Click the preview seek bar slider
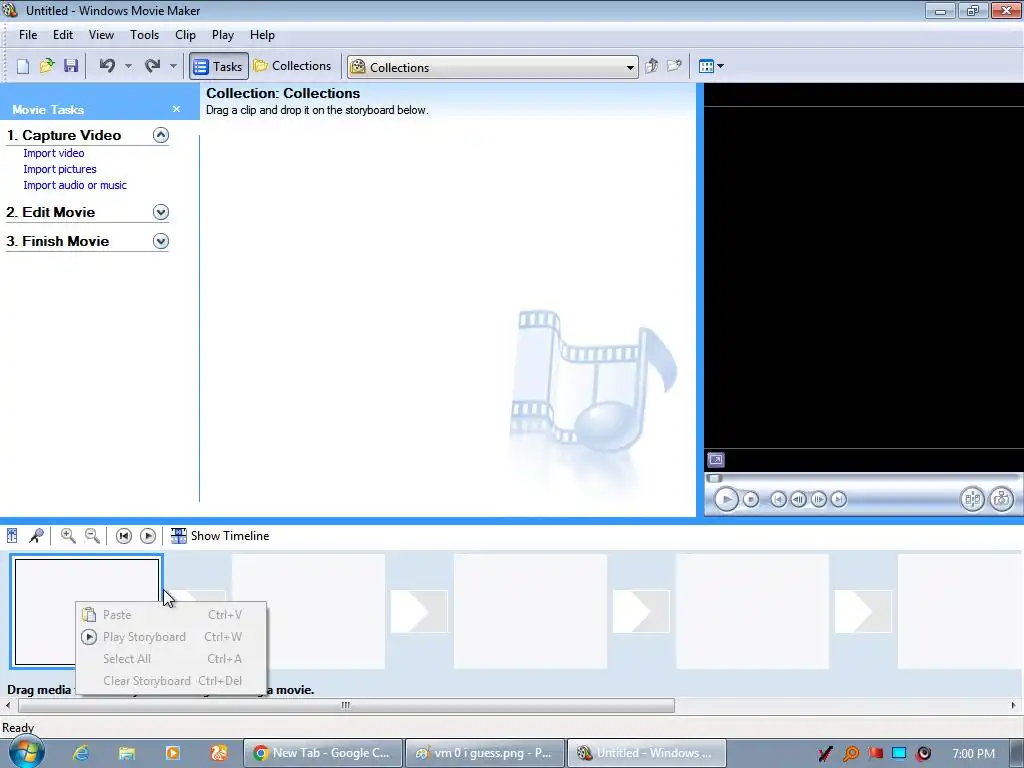1024x768 pixels. pos(714,479)
